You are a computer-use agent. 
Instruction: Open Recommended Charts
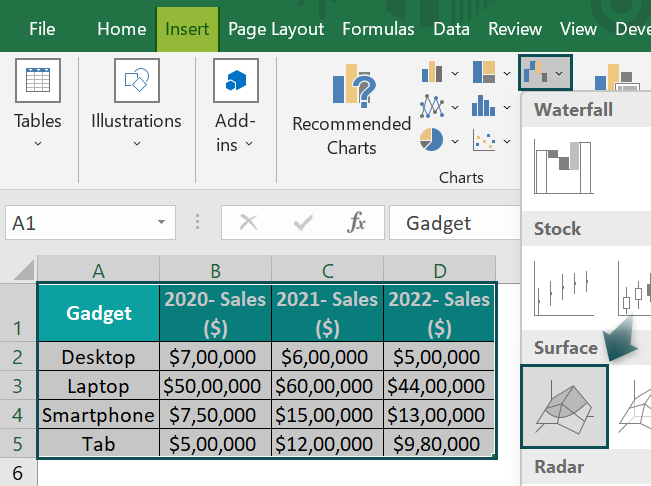point(352,110)
